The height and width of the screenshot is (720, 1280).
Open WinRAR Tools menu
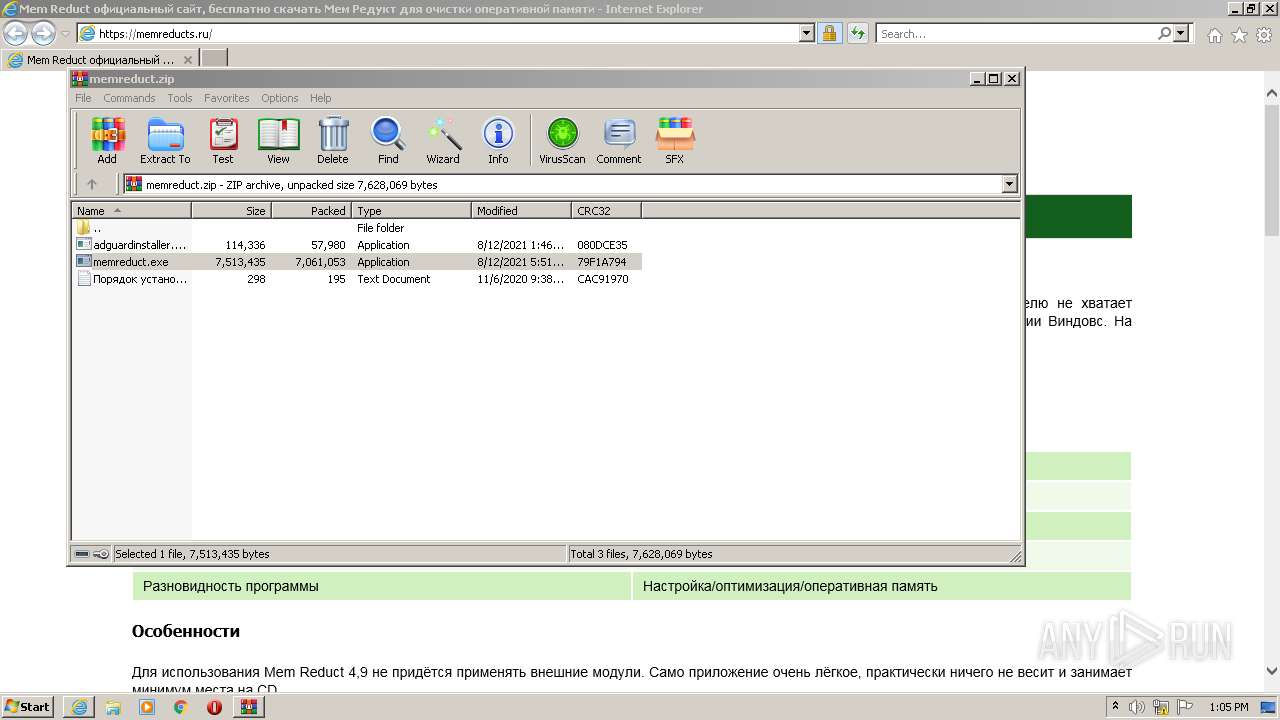(180, 98)
